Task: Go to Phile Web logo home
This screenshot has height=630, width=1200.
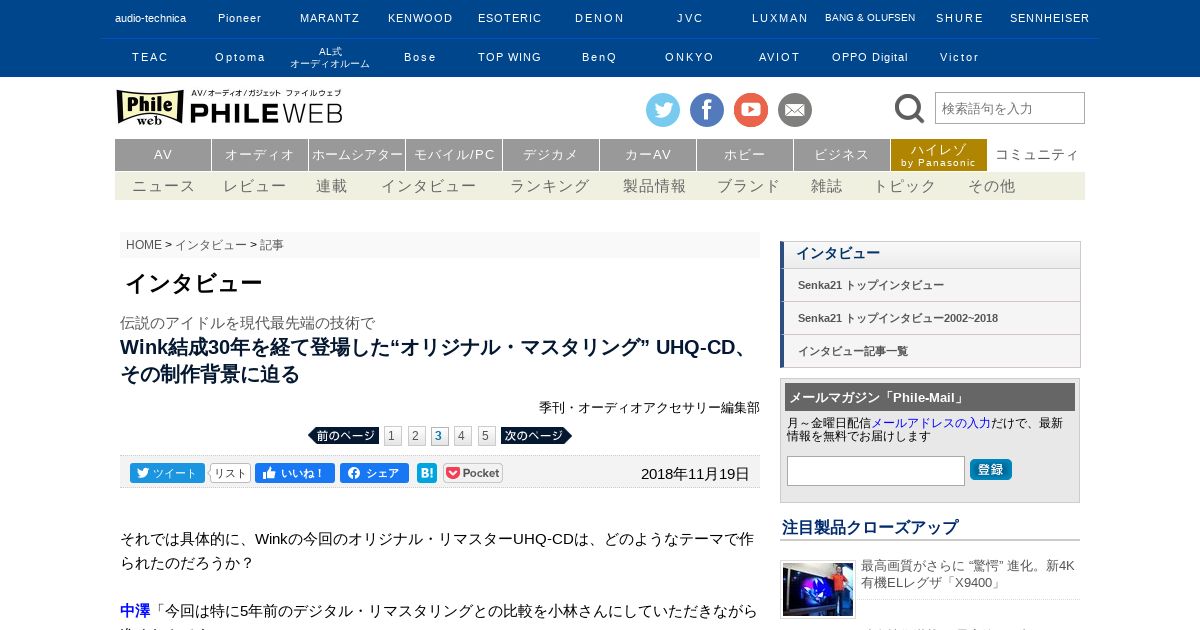Action: (x=229, y=108)
